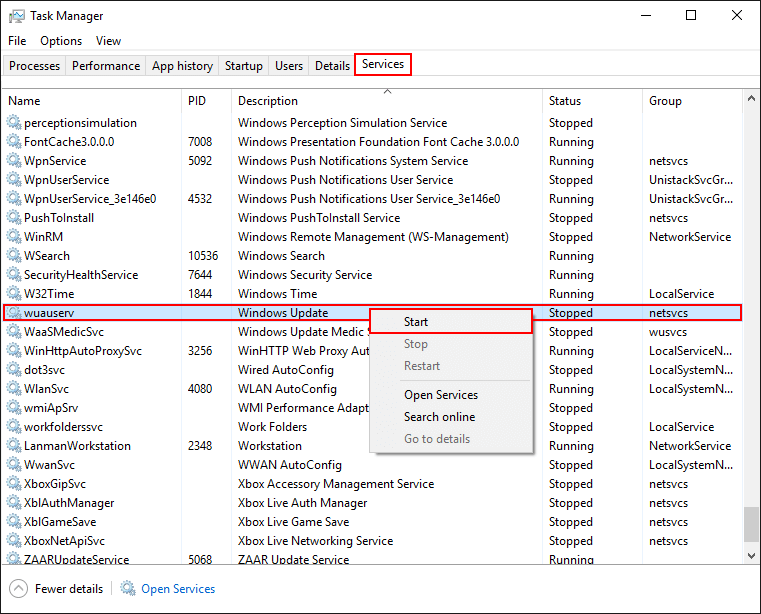Select the WpnUserService_3e146e0 row
This screenshot has width=761, height=614.
click(372, 199)
